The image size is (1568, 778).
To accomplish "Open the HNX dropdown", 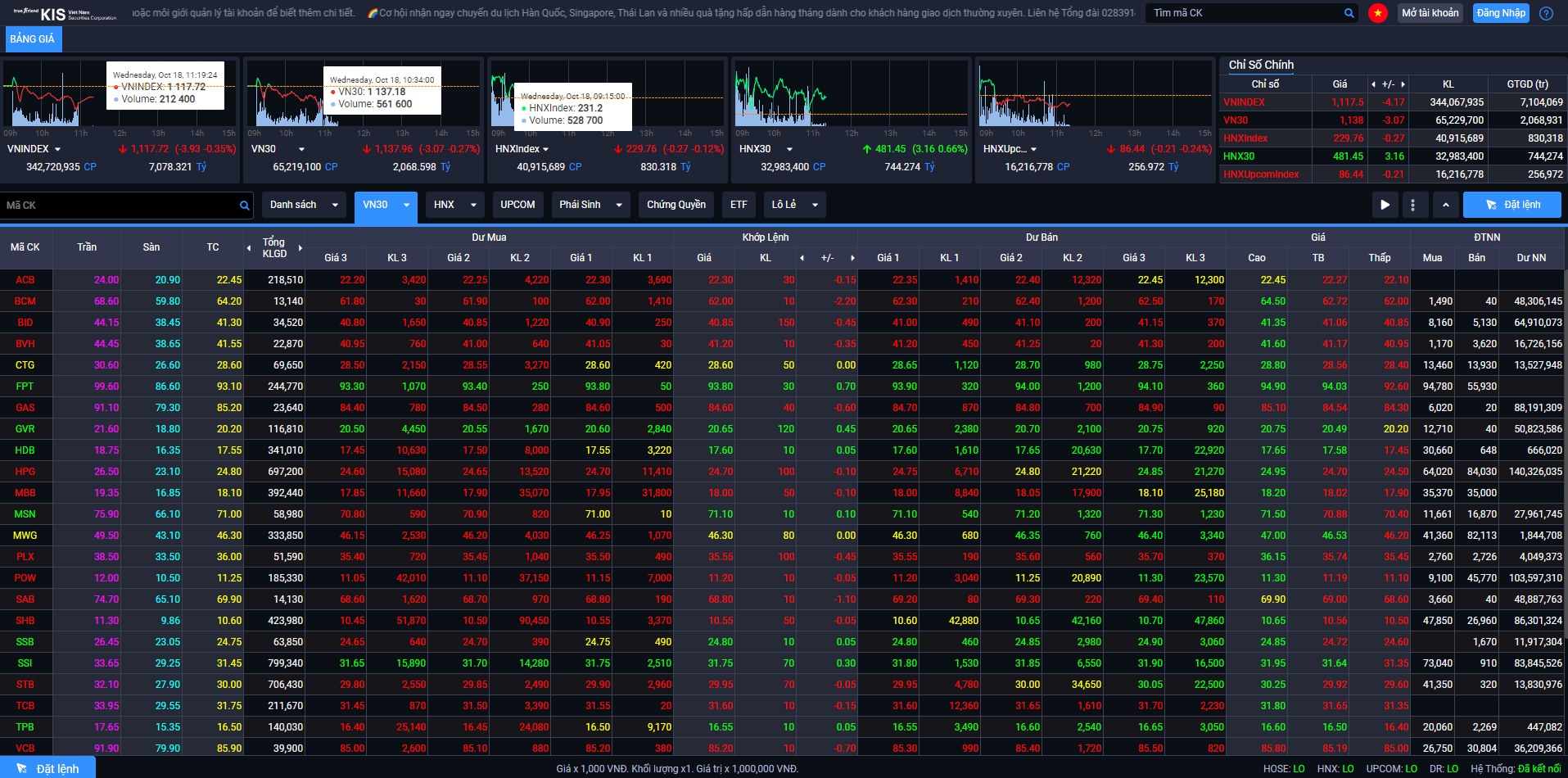I will [454, 205].
